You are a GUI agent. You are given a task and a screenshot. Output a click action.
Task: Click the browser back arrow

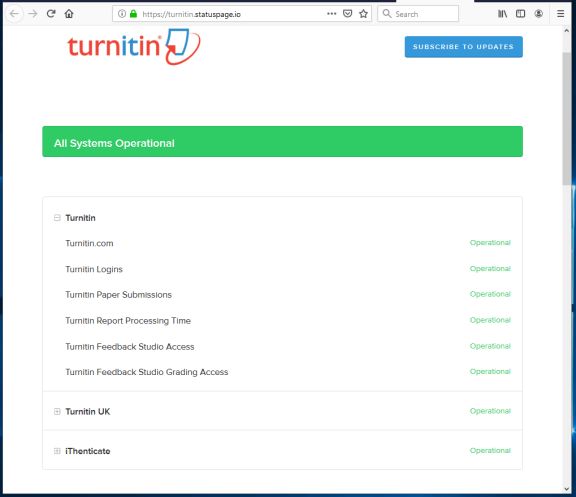pyautogui.click(x=14, y=14)
